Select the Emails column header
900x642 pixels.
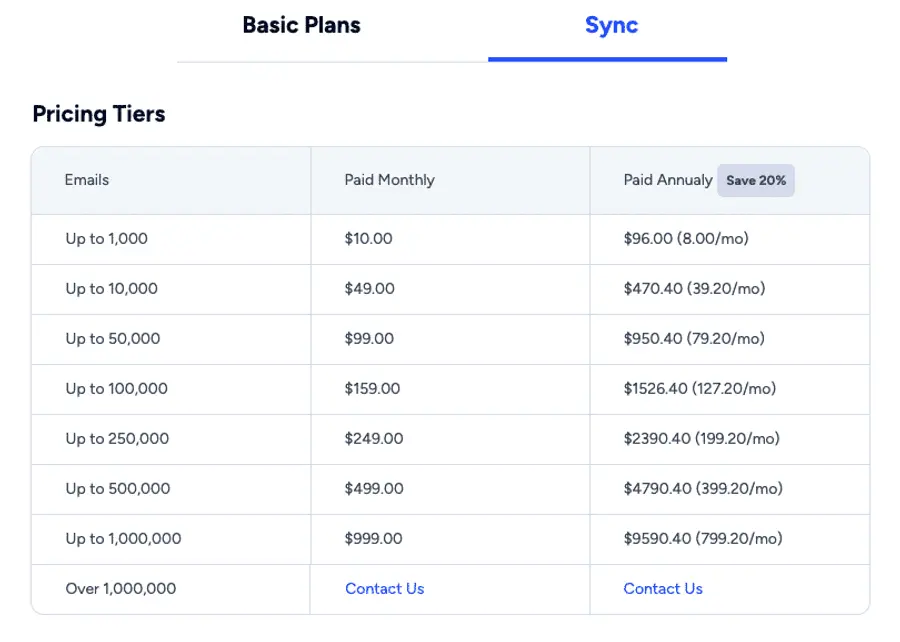87,180
